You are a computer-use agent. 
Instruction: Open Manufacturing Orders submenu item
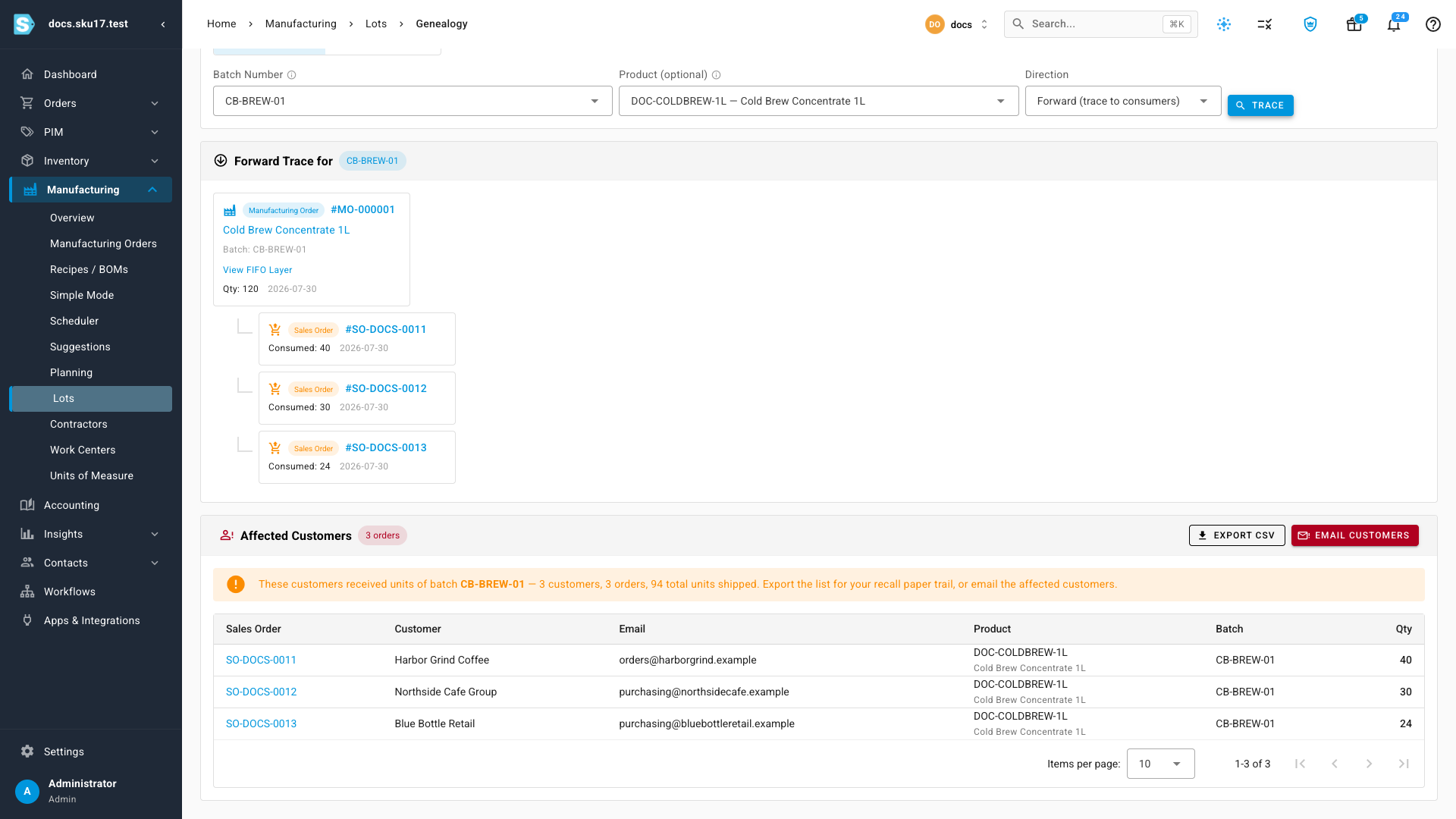pyautogui.click(x=103, y=243)
